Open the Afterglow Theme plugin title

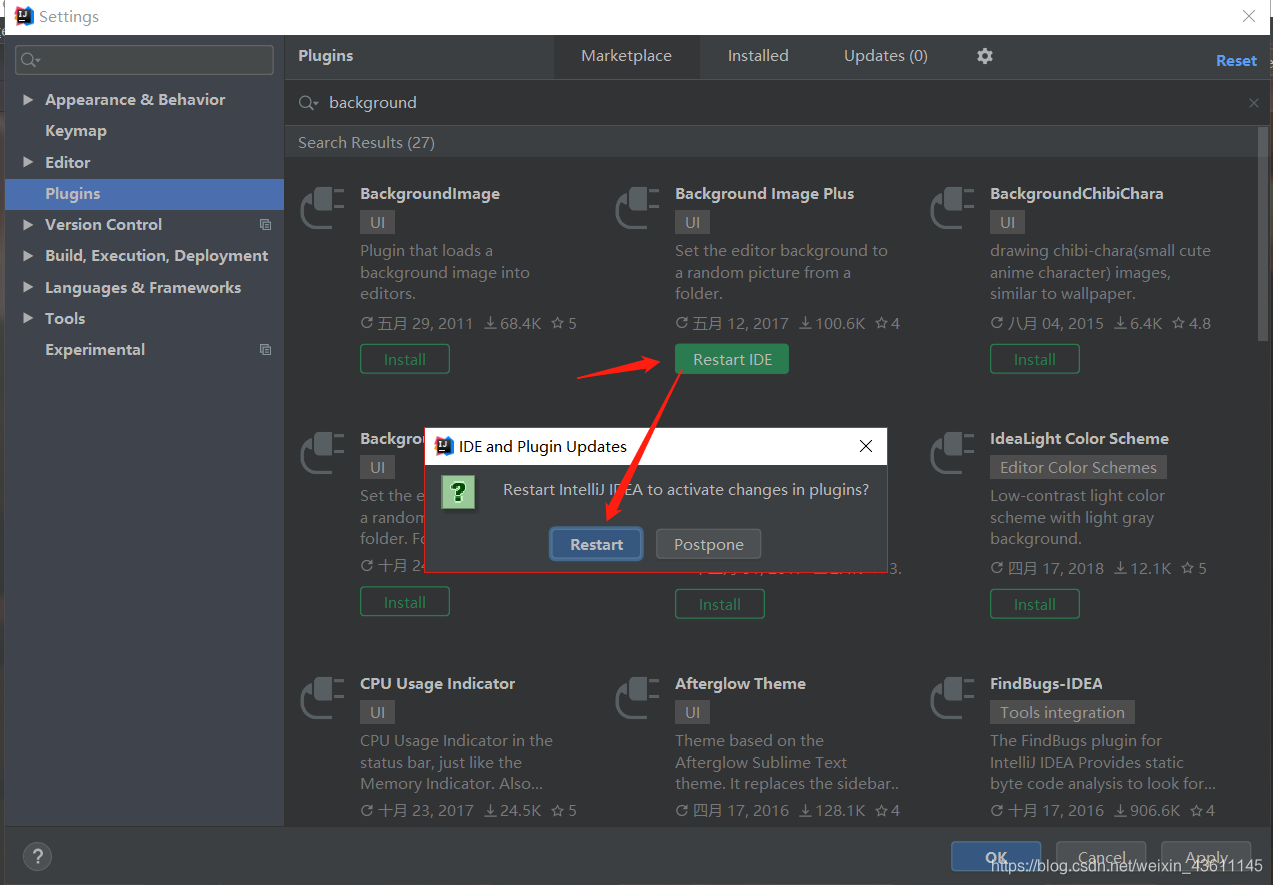[x=740, y=684]
